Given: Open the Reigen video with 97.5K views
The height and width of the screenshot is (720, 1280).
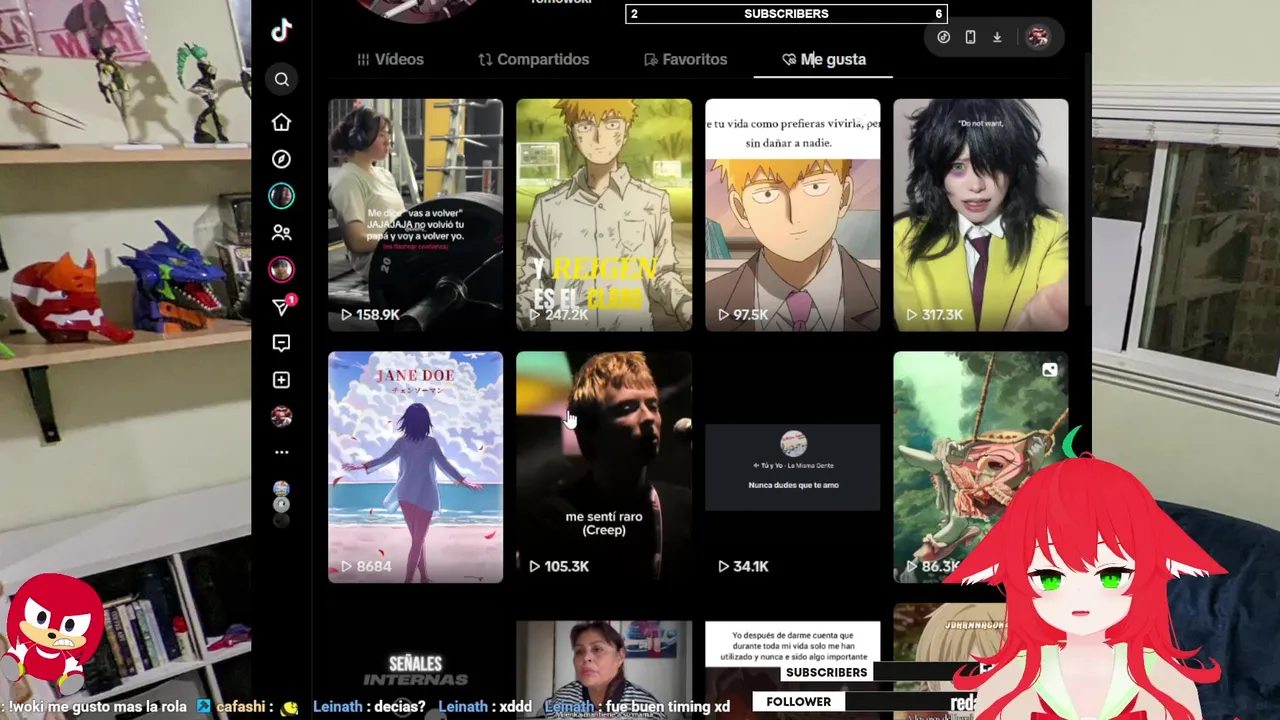Looking at the screenshot, I should coord(792,214).
